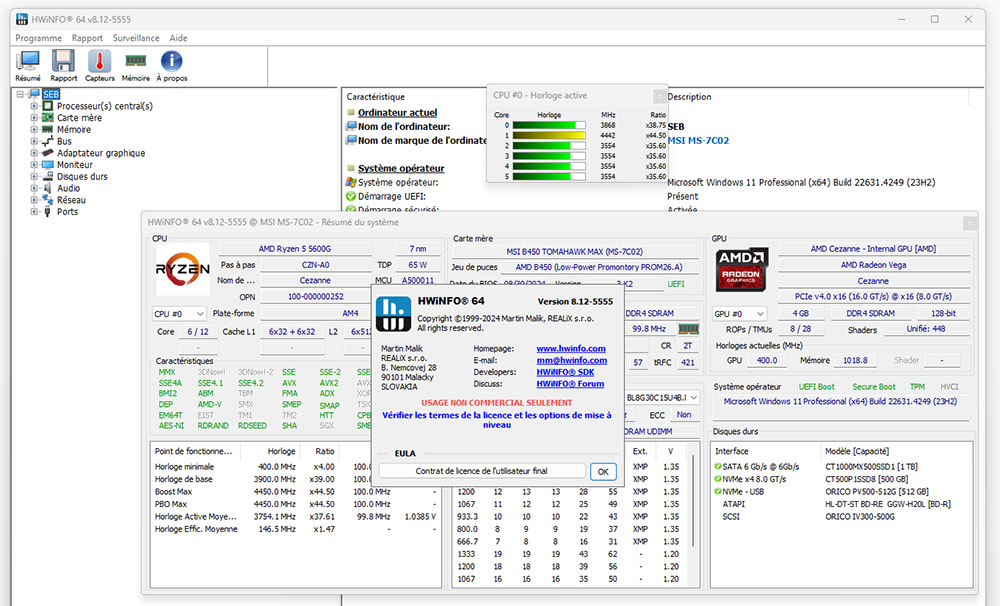The width and height of the screenshot is (1000, 606).
Task: Click MSI B450 TOMAHAWK MAX field
Action: (x=574, y=251)
